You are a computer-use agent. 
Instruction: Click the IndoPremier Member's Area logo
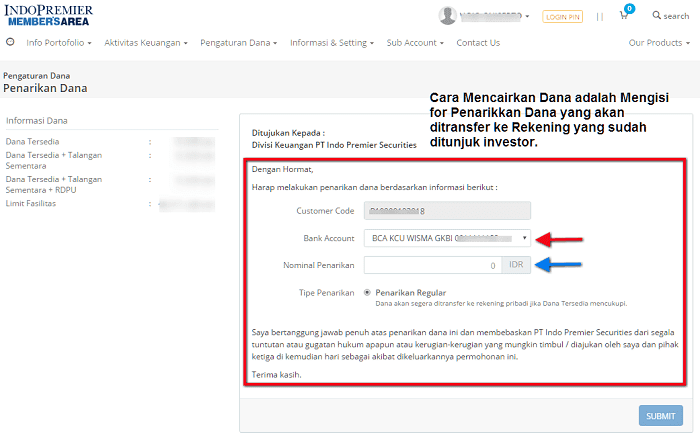49,16
